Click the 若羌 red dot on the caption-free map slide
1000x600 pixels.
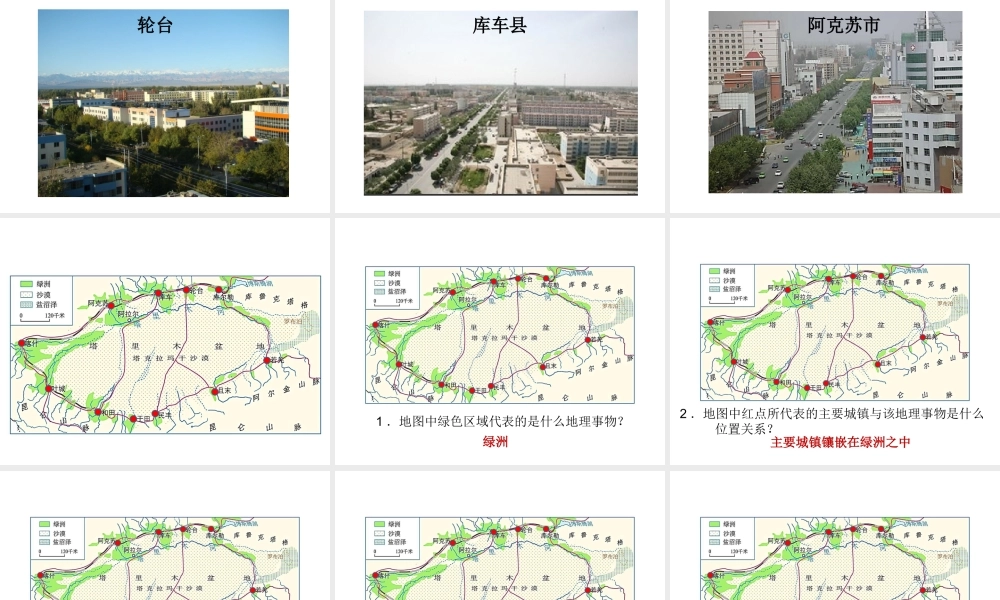click(267, 360)
